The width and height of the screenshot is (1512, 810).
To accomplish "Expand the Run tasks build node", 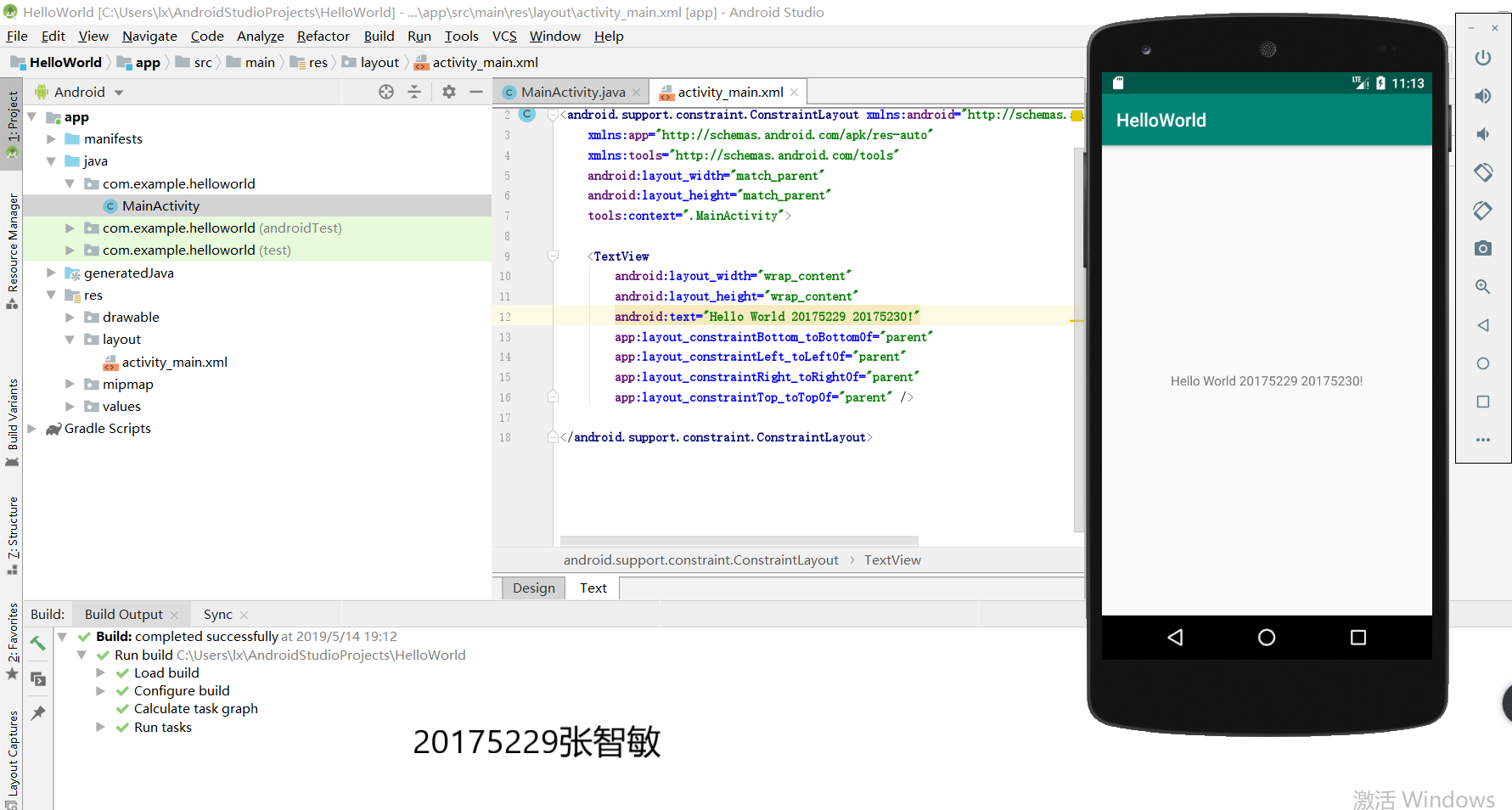I will [x=100, y=728].
